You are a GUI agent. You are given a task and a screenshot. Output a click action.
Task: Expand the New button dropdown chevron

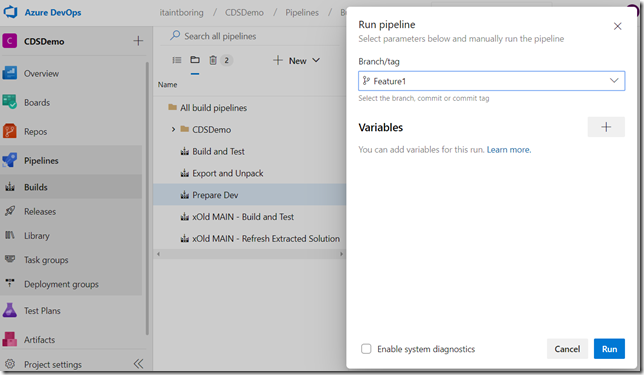316,60
